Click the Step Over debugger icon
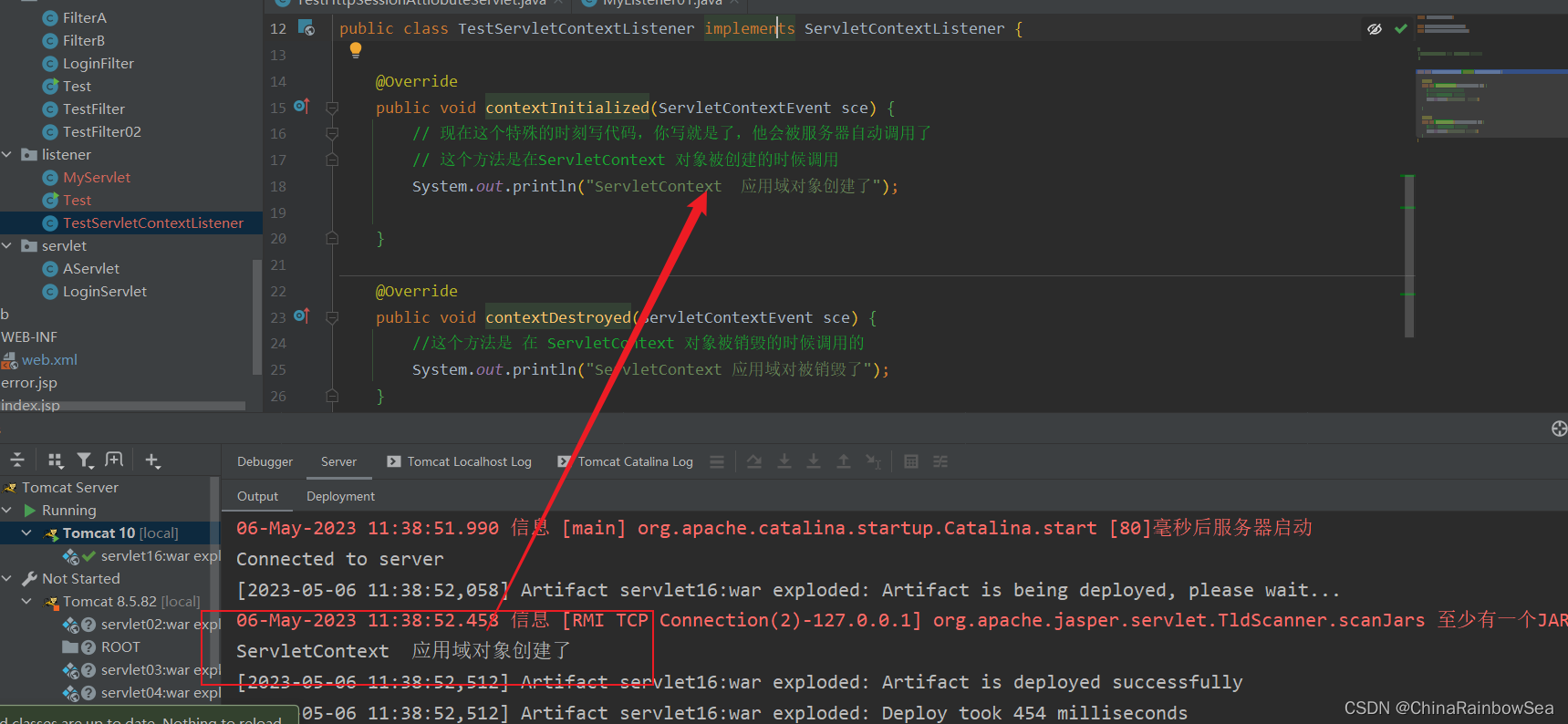Viewport: 1568px width, 724px height. coord(754,461)
